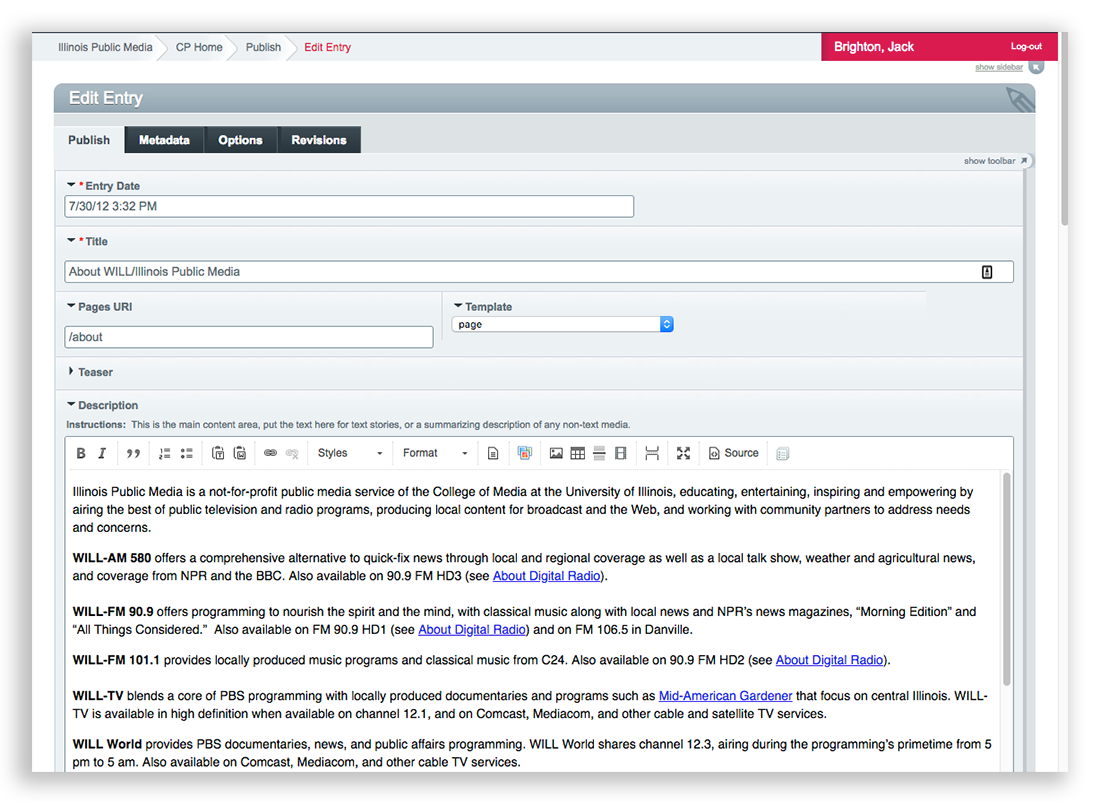
Task: Click the bold text 'WILL-TV'
Action: (98, 696)
